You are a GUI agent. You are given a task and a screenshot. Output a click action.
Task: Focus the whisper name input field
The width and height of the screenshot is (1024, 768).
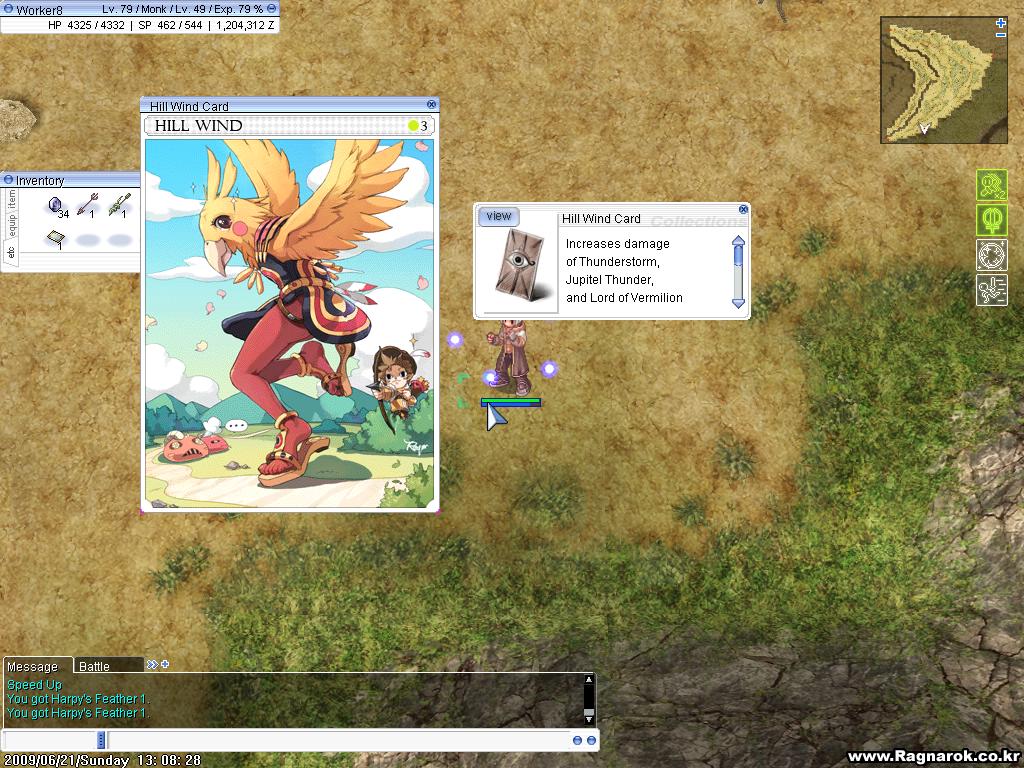click(51, 740)
